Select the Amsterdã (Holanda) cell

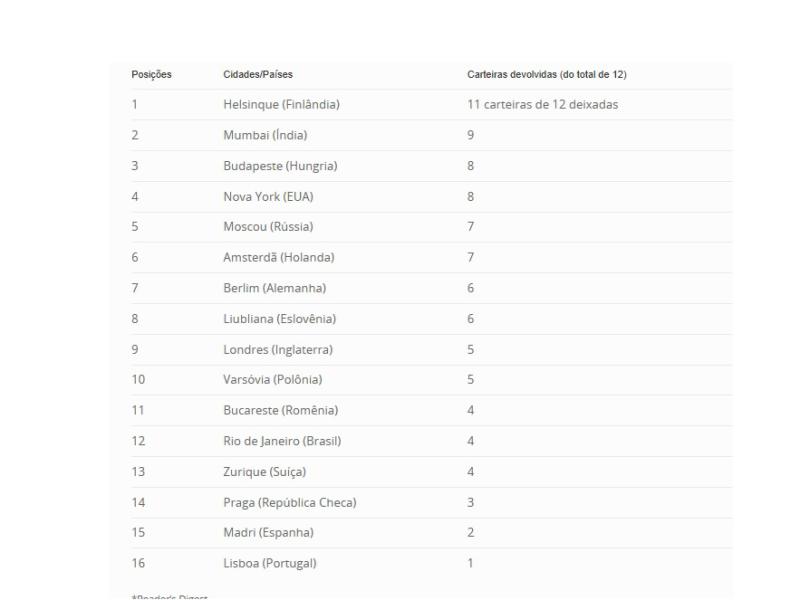click(x=278, y=257)
